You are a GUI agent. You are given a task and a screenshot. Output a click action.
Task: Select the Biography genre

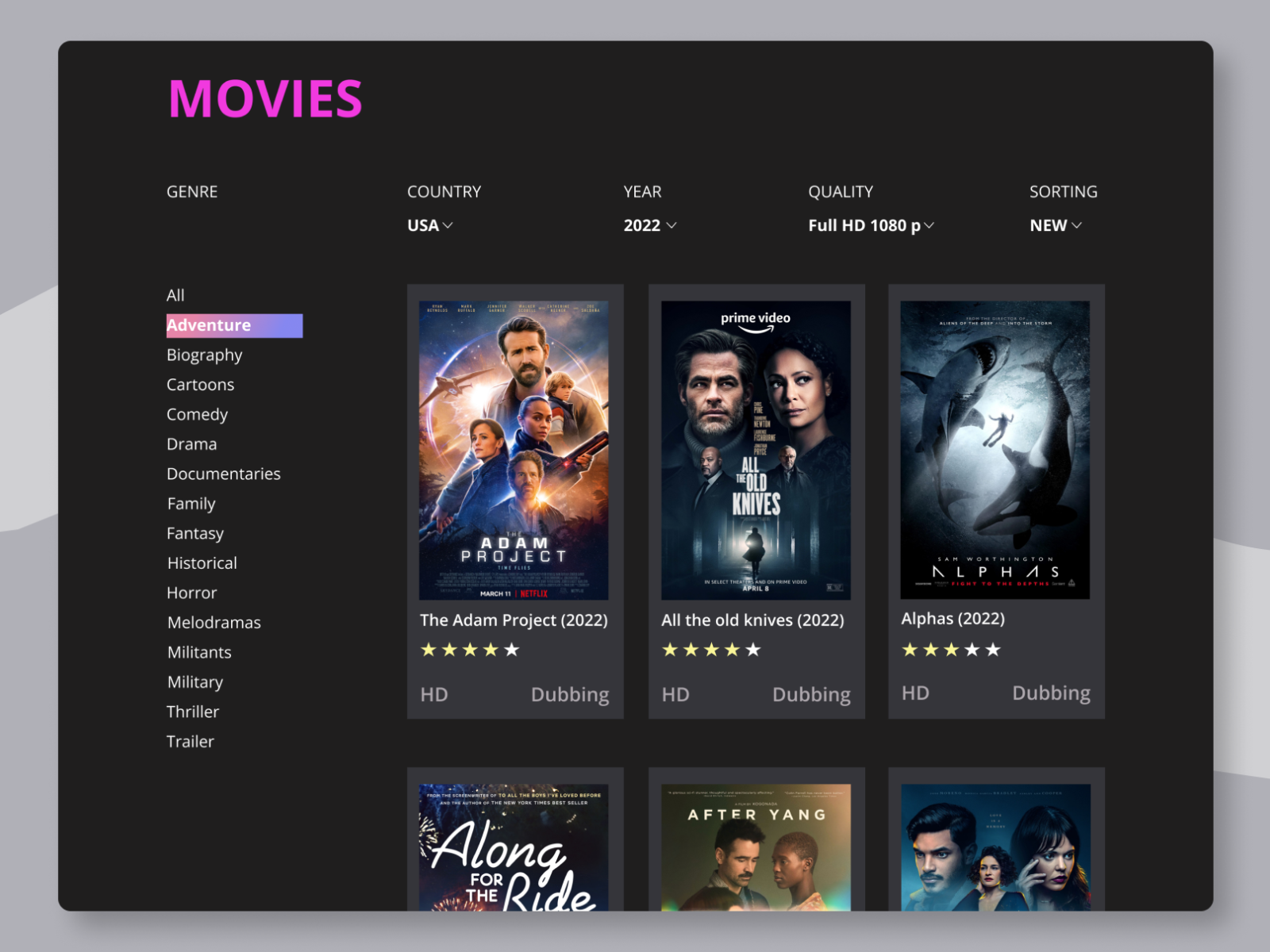tap(204, 355)
